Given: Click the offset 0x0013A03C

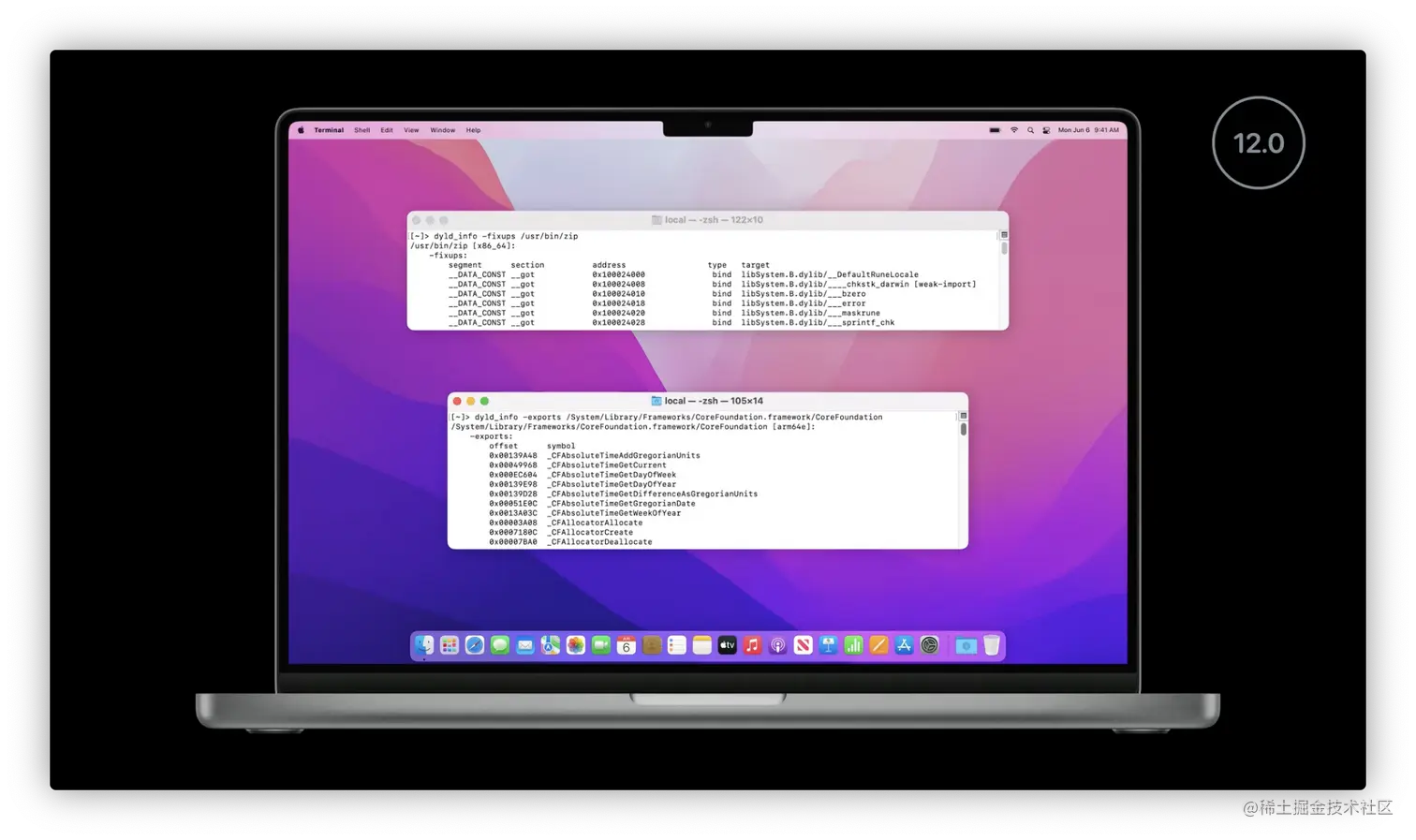Looking at the screenshot, I should (x=513, y=513).
